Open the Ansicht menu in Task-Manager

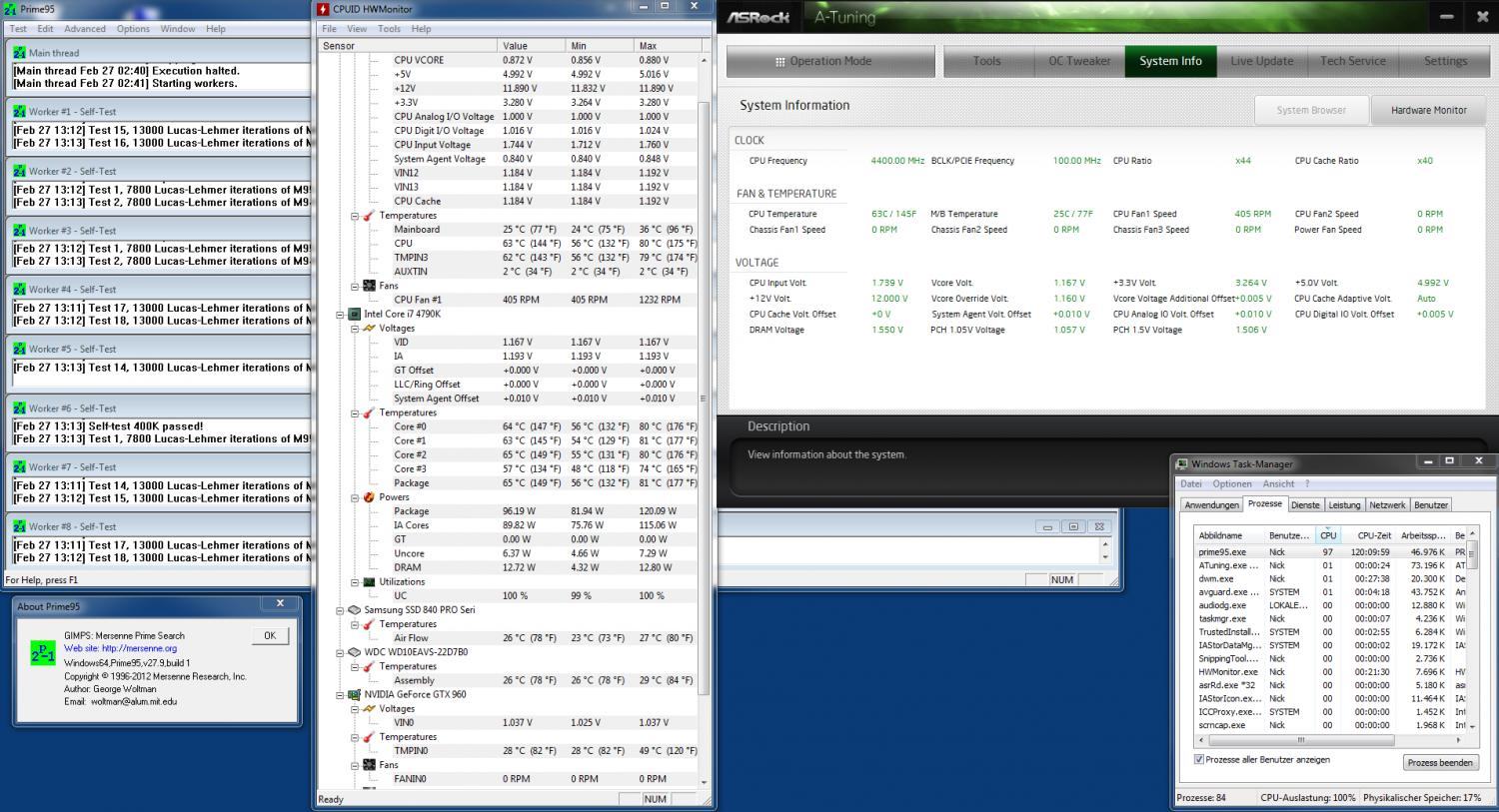point(1278,483)
